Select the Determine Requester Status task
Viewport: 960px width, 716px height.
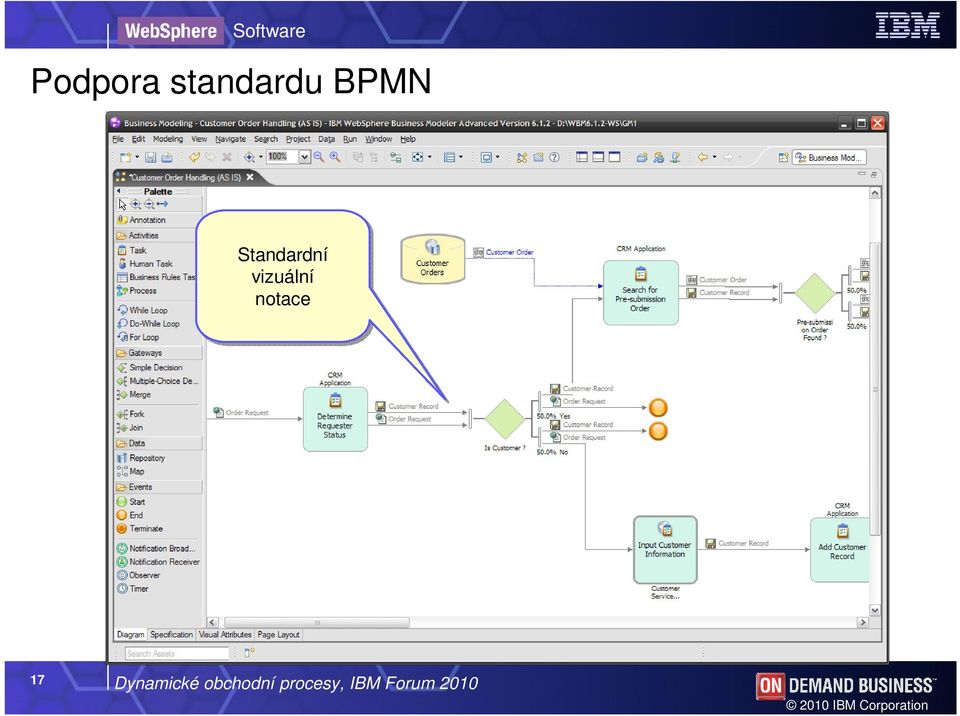[x=335, y=420]
